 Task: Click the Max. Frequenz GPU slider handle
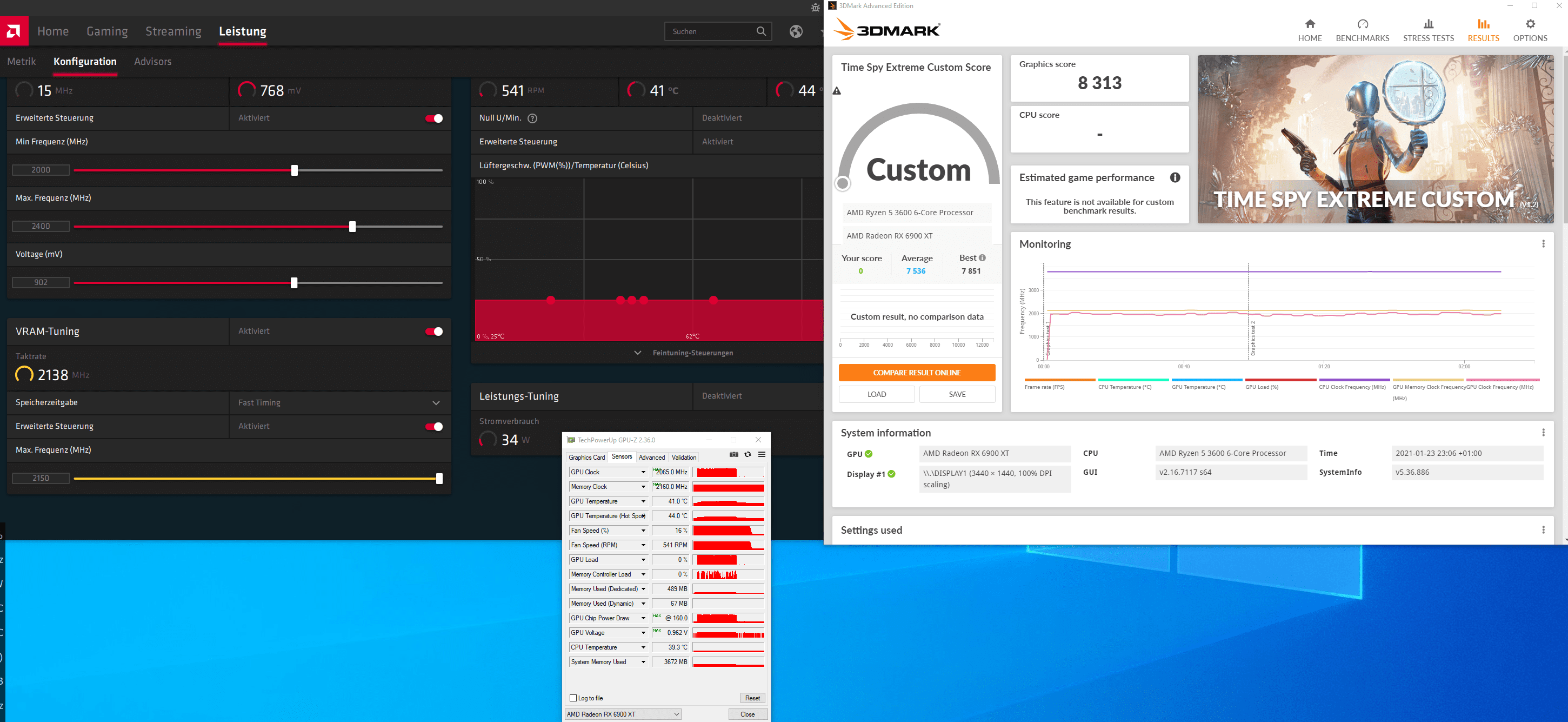352,227
